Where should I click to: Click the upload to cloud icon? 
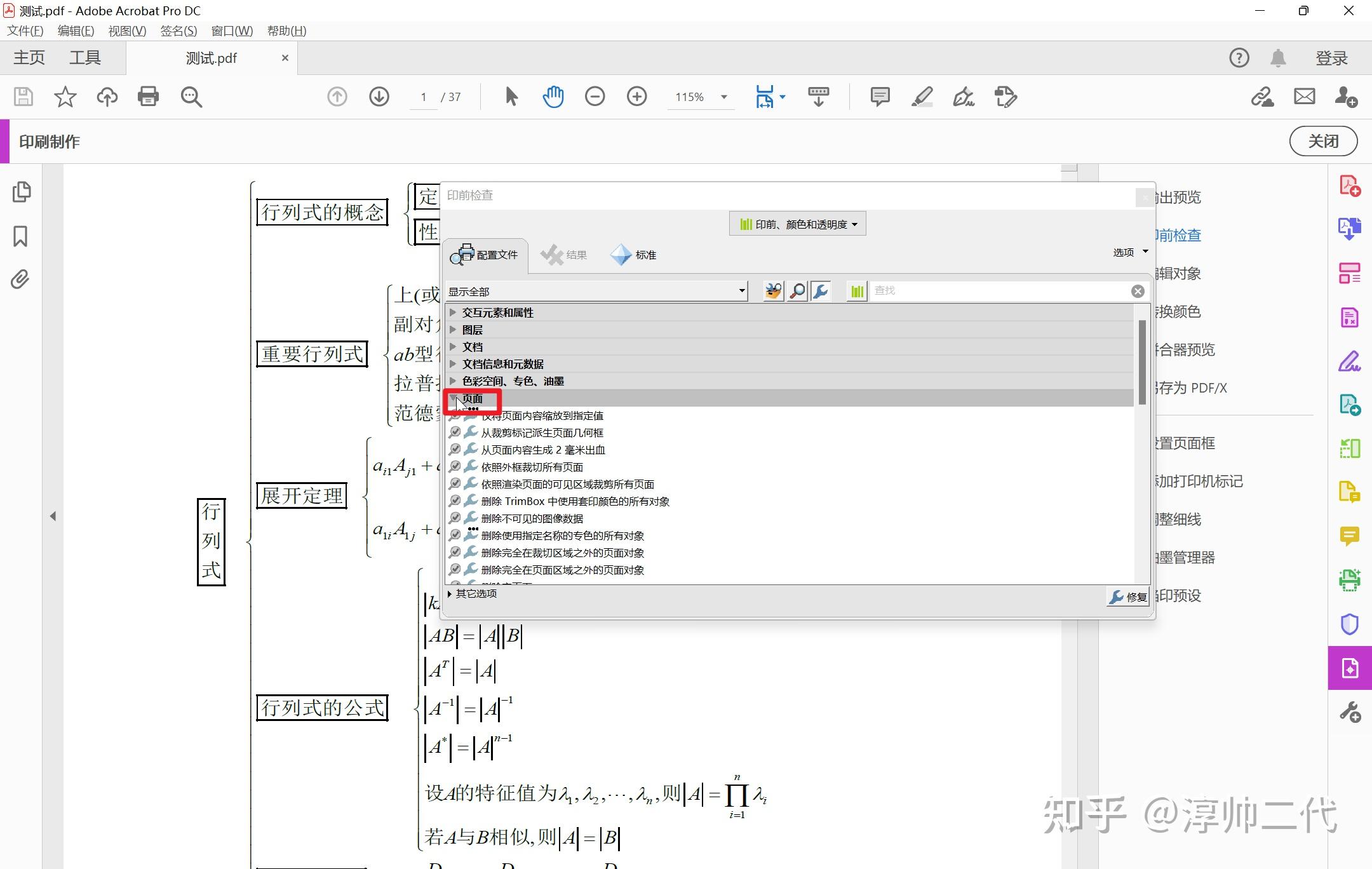point(107,97)
